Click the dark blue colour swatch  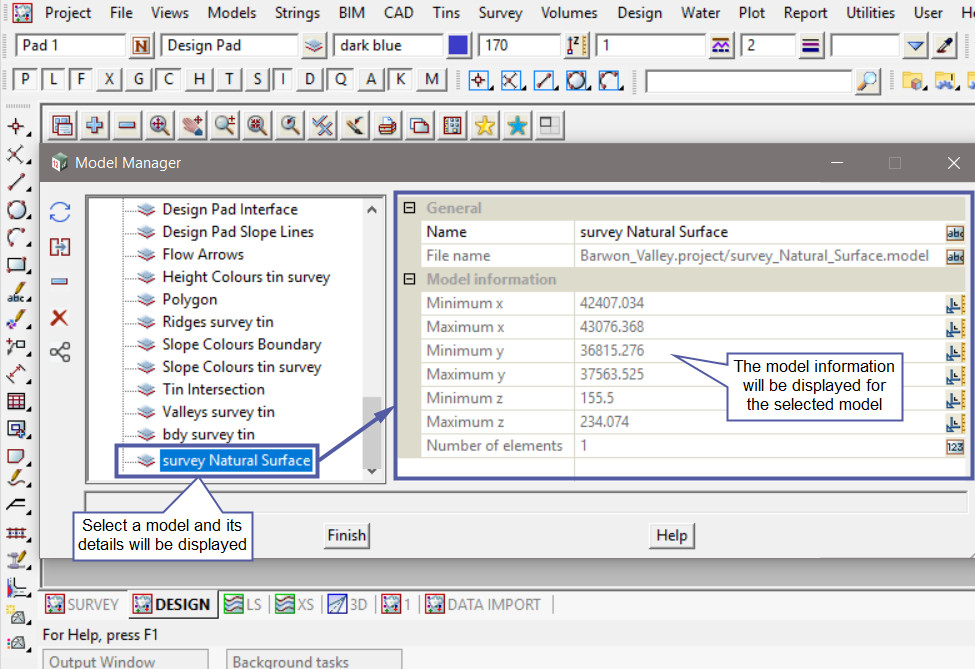coord(458,46)
